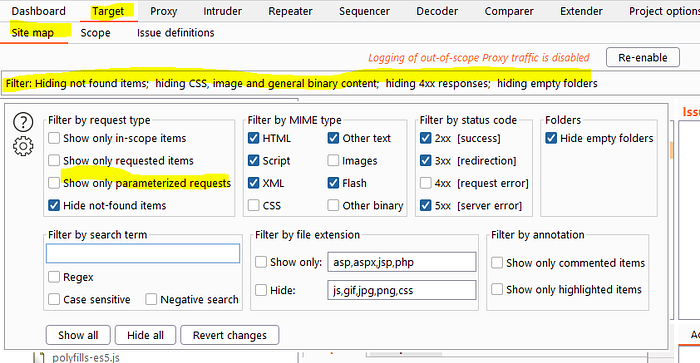700x363 pixels.
Task: Focus the Filter by search term field
Action: pos(143,253)
